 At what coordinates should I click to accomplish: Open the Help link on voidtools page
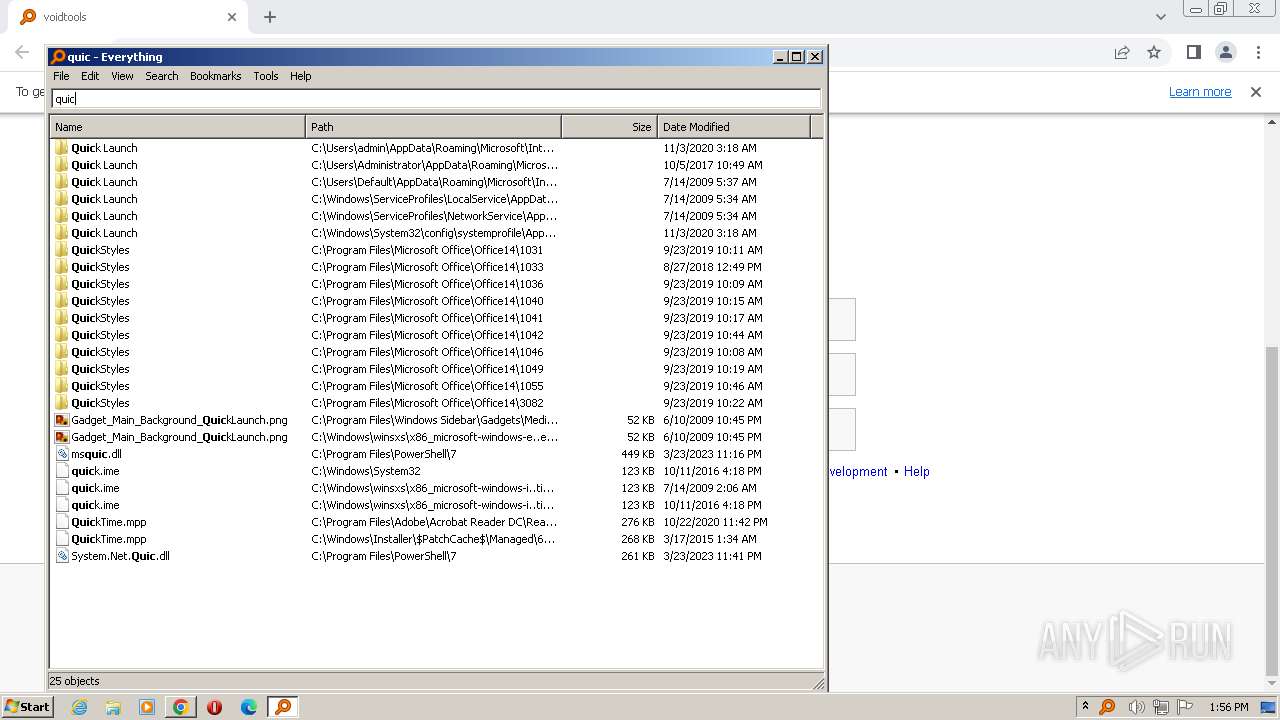[x=917, y=472]
